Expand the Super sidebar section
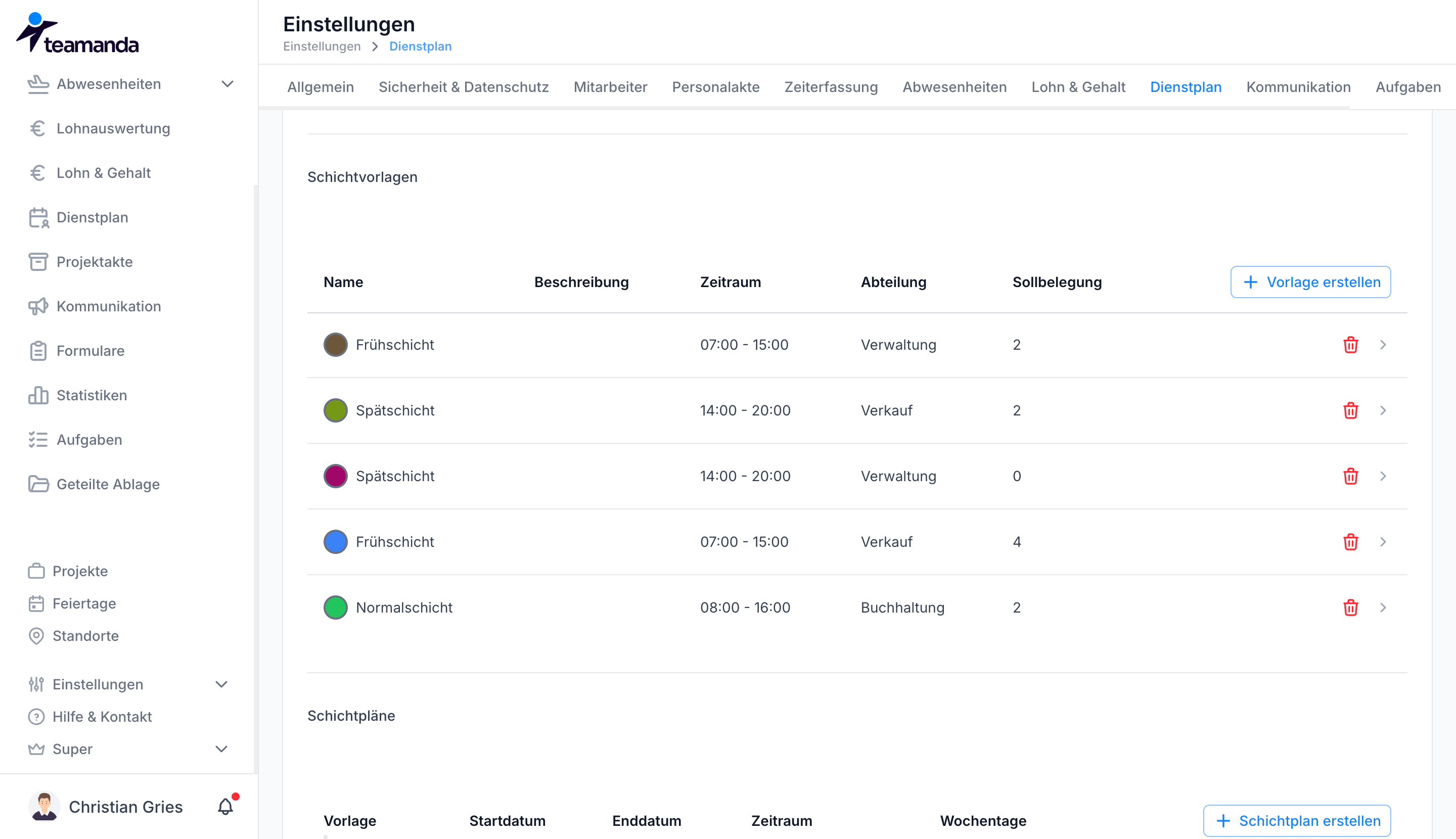The height and width of the screenshot is (839, 1456). point(221,749)
